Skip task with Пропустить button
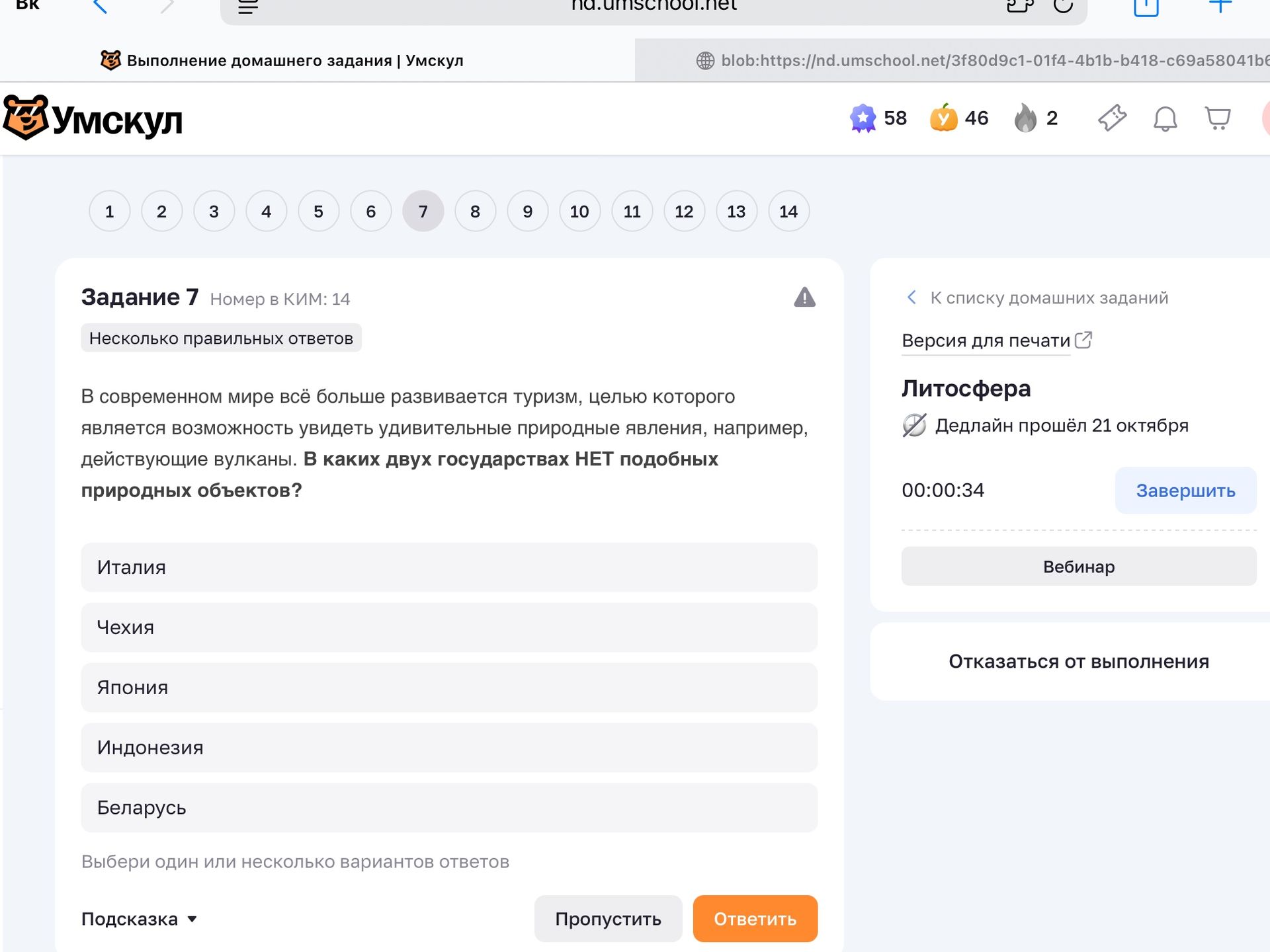This screenshot has height=952, width=1270. click(608, 919)
